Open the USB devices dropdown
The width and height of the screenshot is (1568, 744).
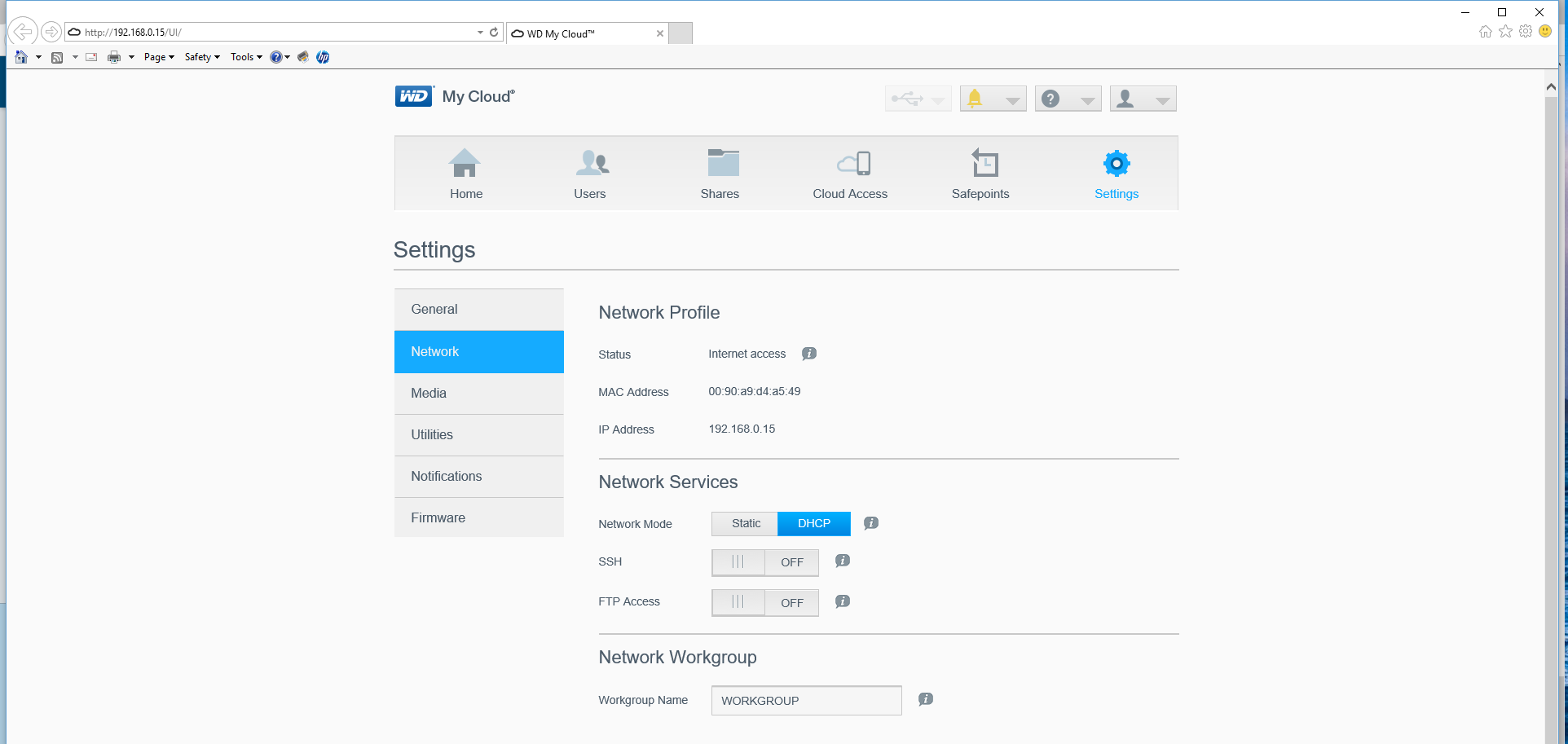[918, 99]
